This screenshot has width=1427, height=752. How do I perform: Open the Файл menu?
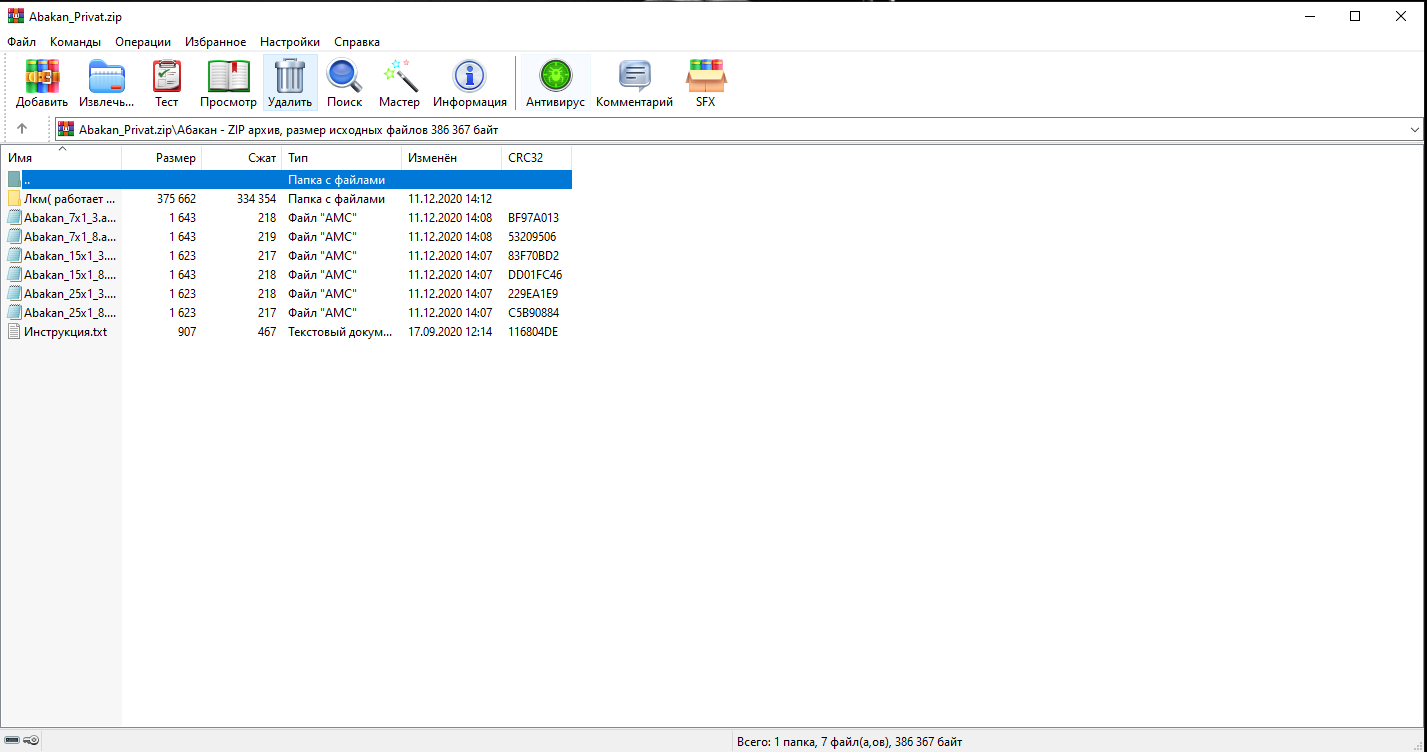click(21, 42)
